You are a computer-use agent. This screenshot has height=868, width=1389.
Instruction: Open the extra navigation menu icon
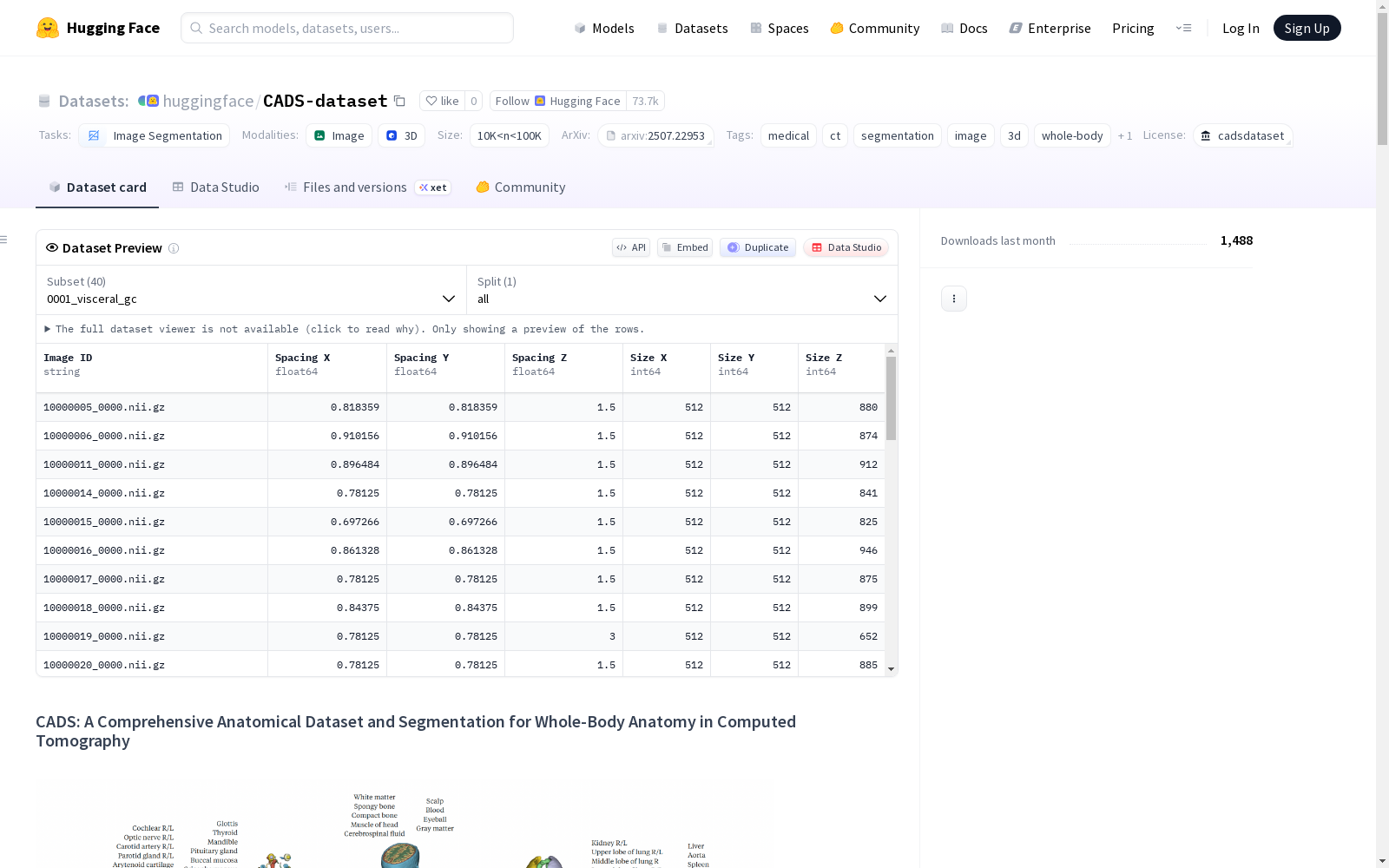tap(1183, 28)
